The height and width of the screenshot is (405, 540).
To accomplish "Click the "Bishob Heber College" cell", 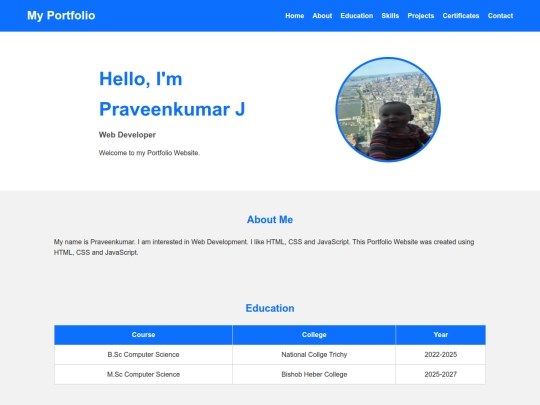I will point(314,374).
